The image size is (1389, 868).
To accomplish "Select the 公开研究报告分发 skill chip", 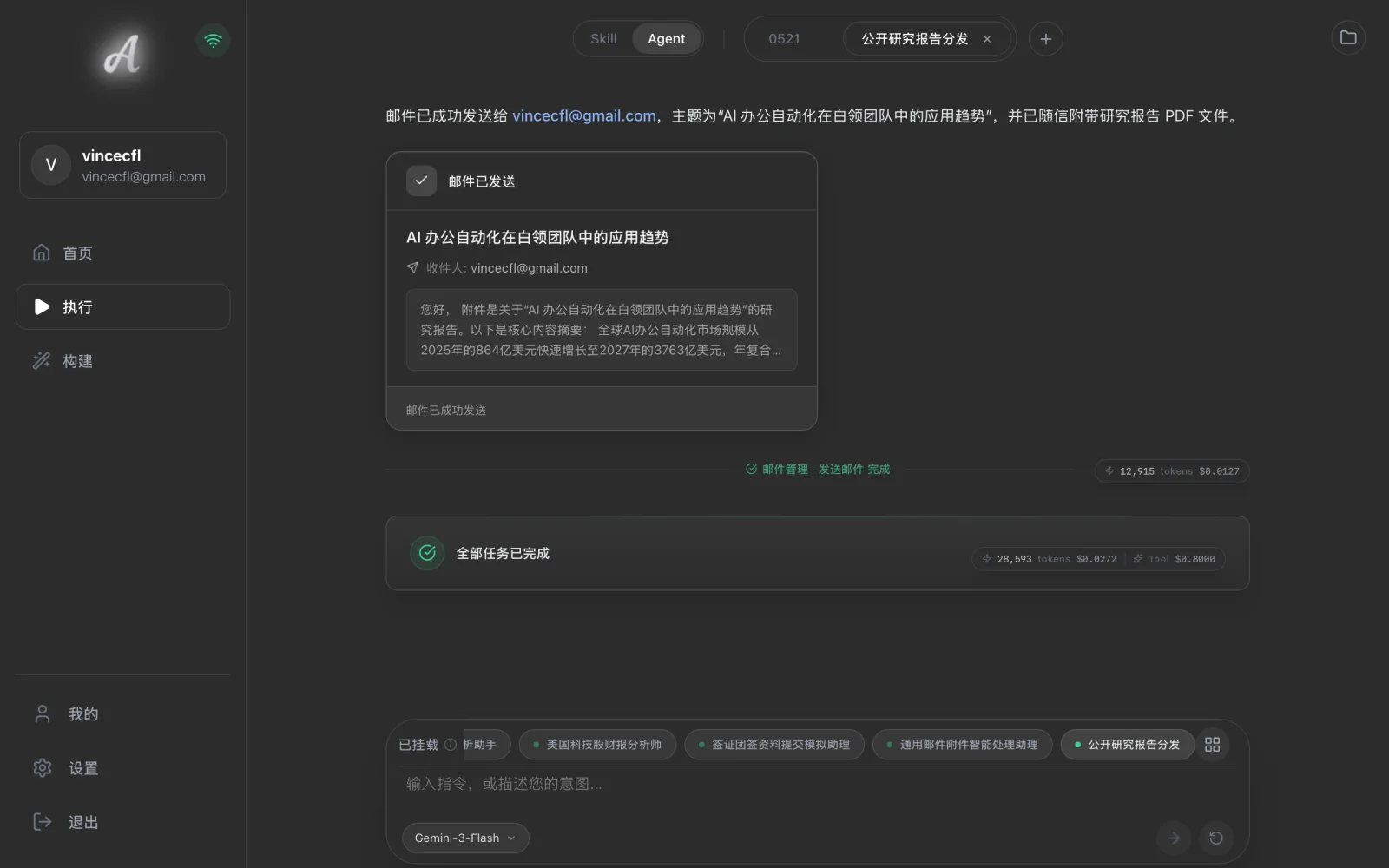I will 1127,745.
